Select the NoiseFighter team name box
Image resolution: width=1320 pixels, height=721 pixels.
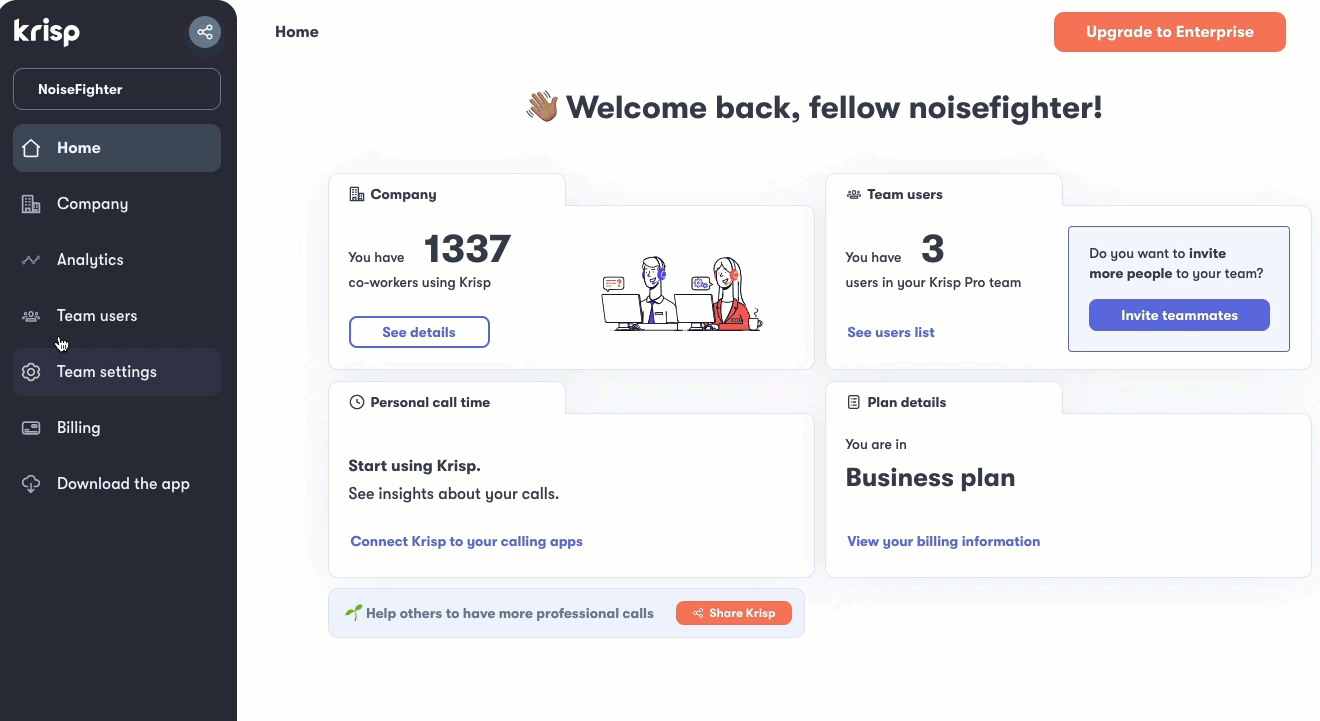click(x=116, y=89)
